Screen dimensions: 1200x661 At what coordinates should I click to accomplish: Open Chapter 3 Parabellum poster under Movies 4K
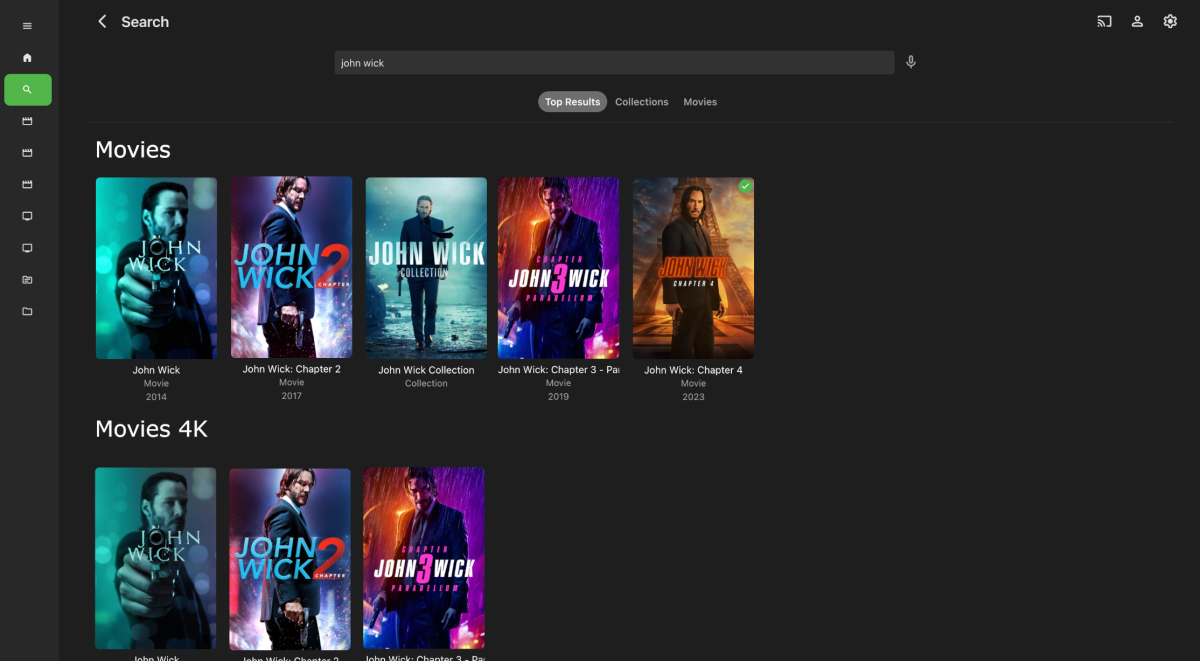424,558
